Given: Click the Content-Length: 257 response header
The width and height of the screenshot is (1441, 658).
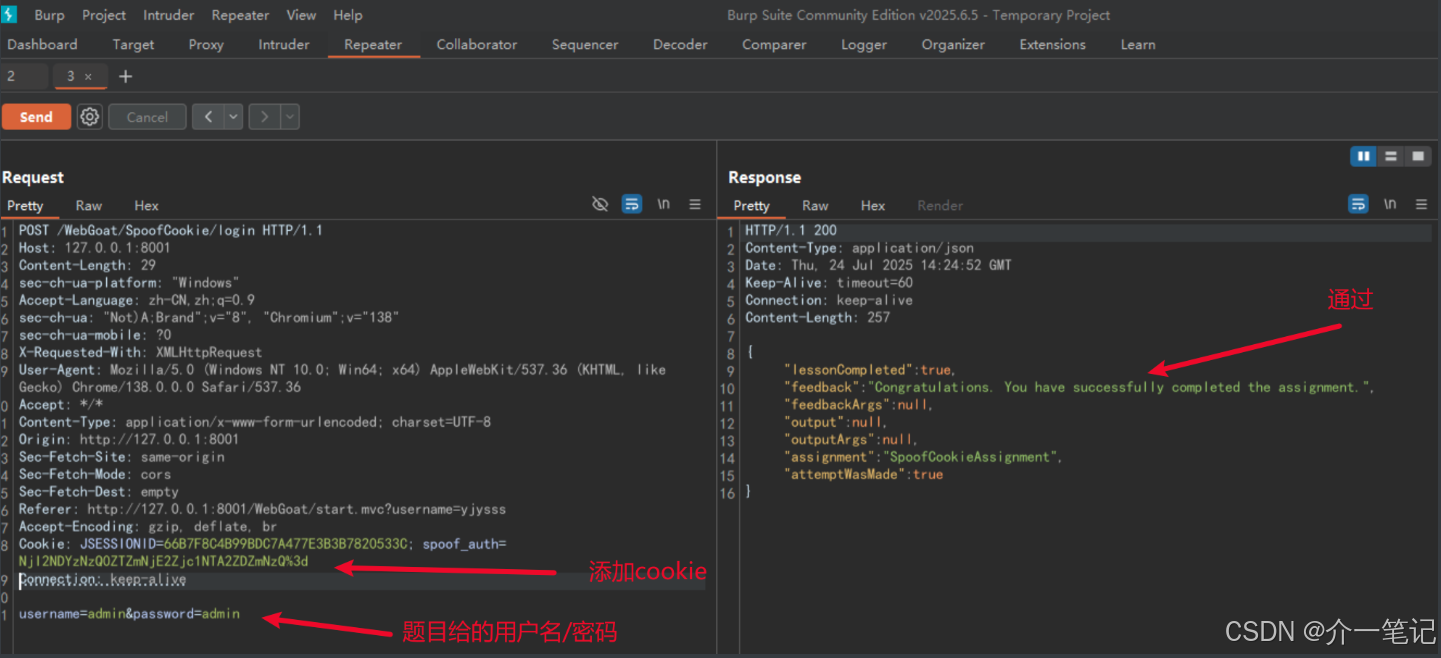Looking at the screenshot, I should pos(817,317).
